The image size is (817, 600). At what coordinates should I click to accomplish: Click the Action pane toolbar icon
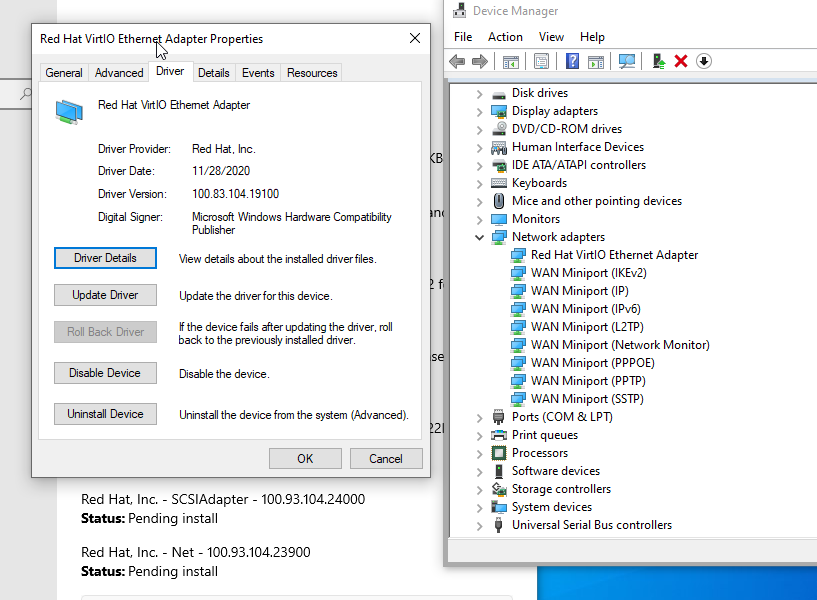click(596, 61)
